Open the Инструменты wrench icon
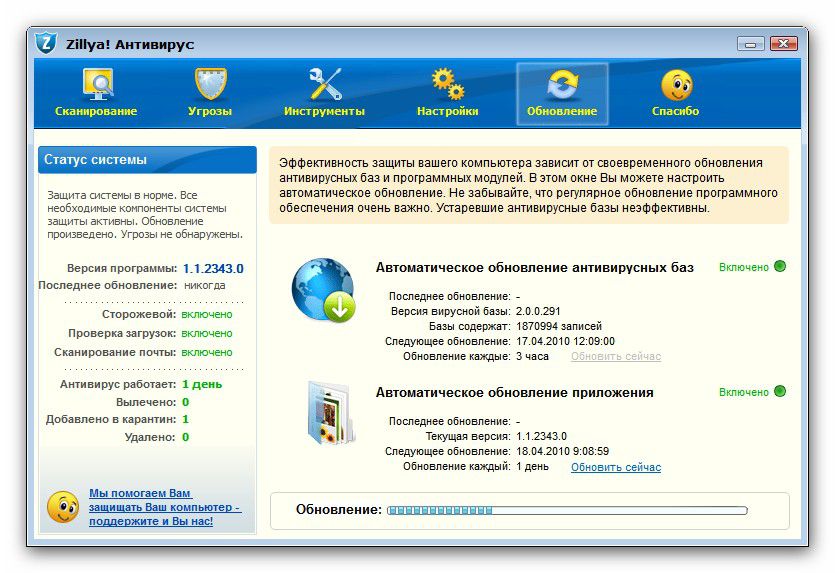The image size is (835, 573). [325, 84]
